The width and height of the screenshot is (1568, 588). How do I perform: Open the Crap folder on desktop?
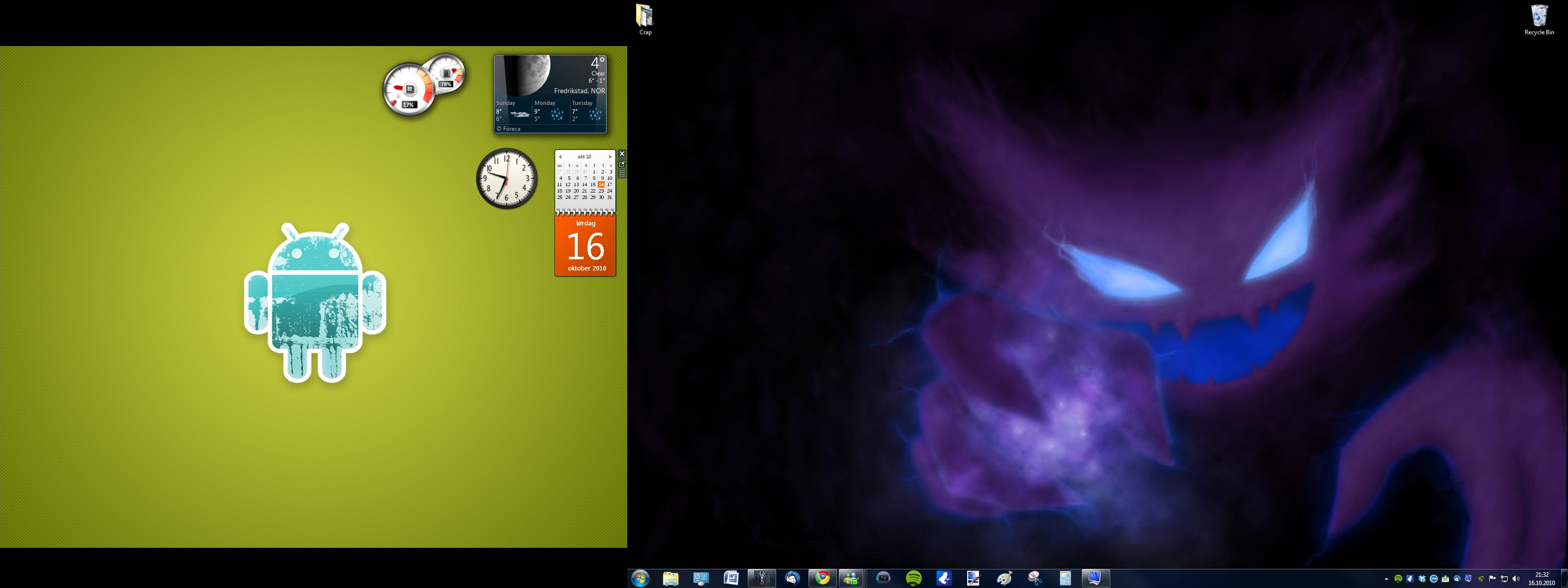coord(645,20)
